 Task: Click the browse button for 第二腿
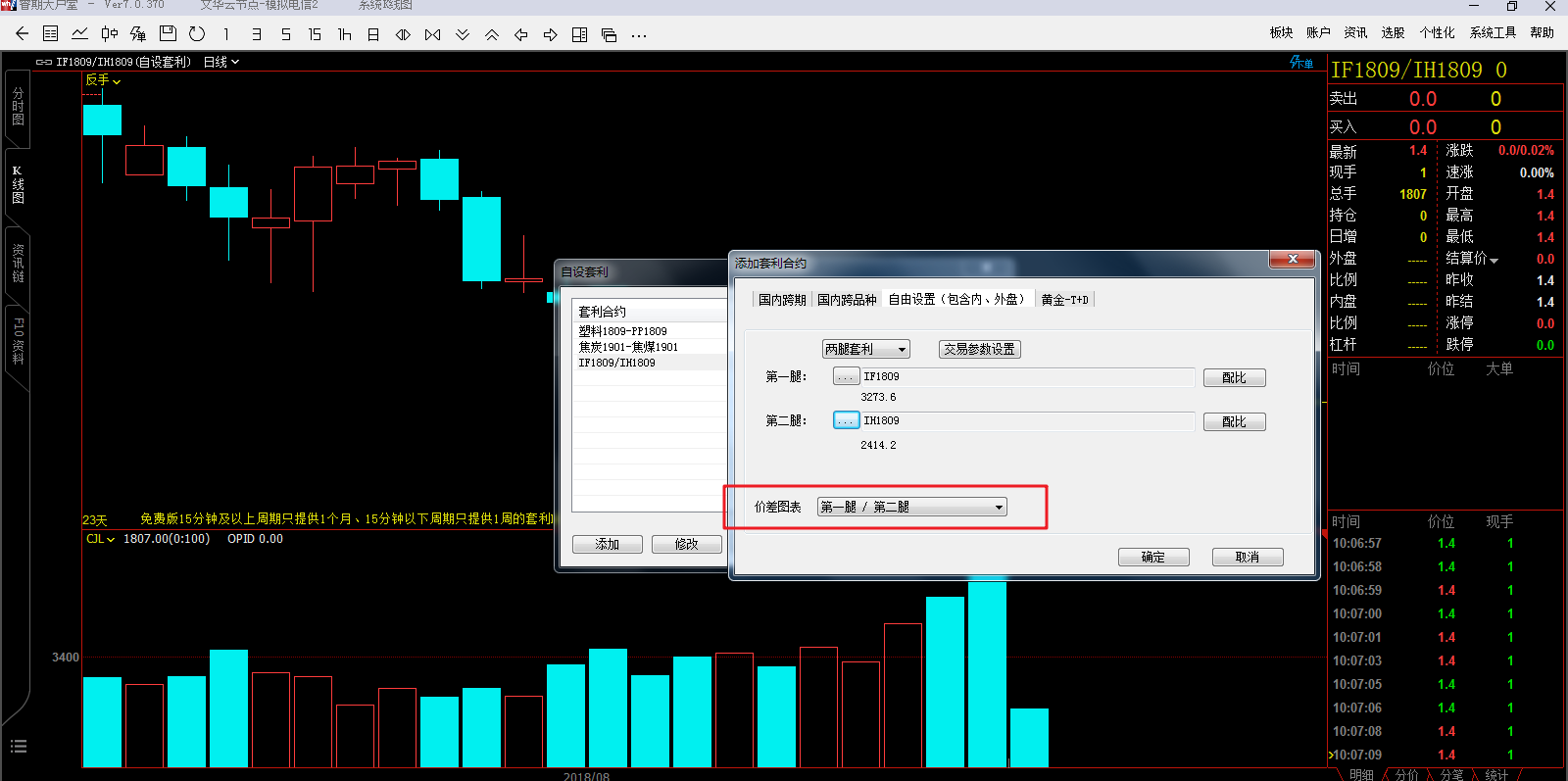[x=846, y=420]
